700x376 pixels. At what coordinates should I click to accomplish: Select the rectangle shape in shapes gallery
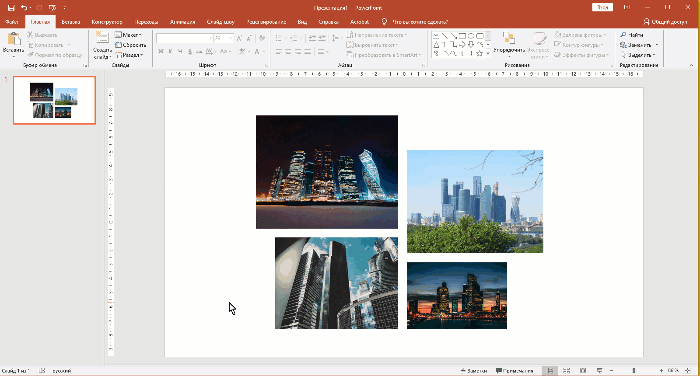tap(462, 36)
